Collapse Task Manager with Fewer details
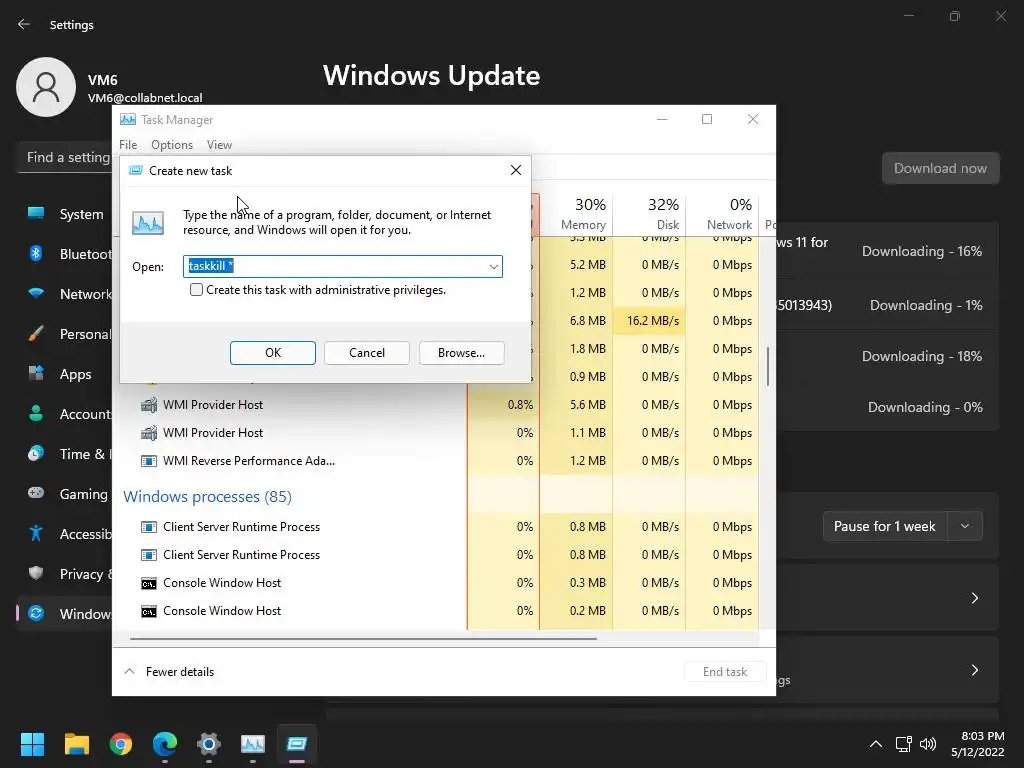 tap(169, 671)
